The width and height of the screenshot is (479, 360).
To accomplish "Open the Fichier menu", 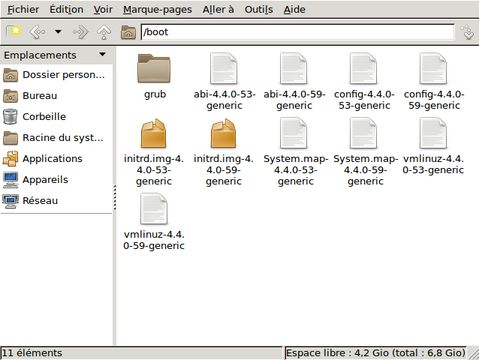I will coord(23,9).
